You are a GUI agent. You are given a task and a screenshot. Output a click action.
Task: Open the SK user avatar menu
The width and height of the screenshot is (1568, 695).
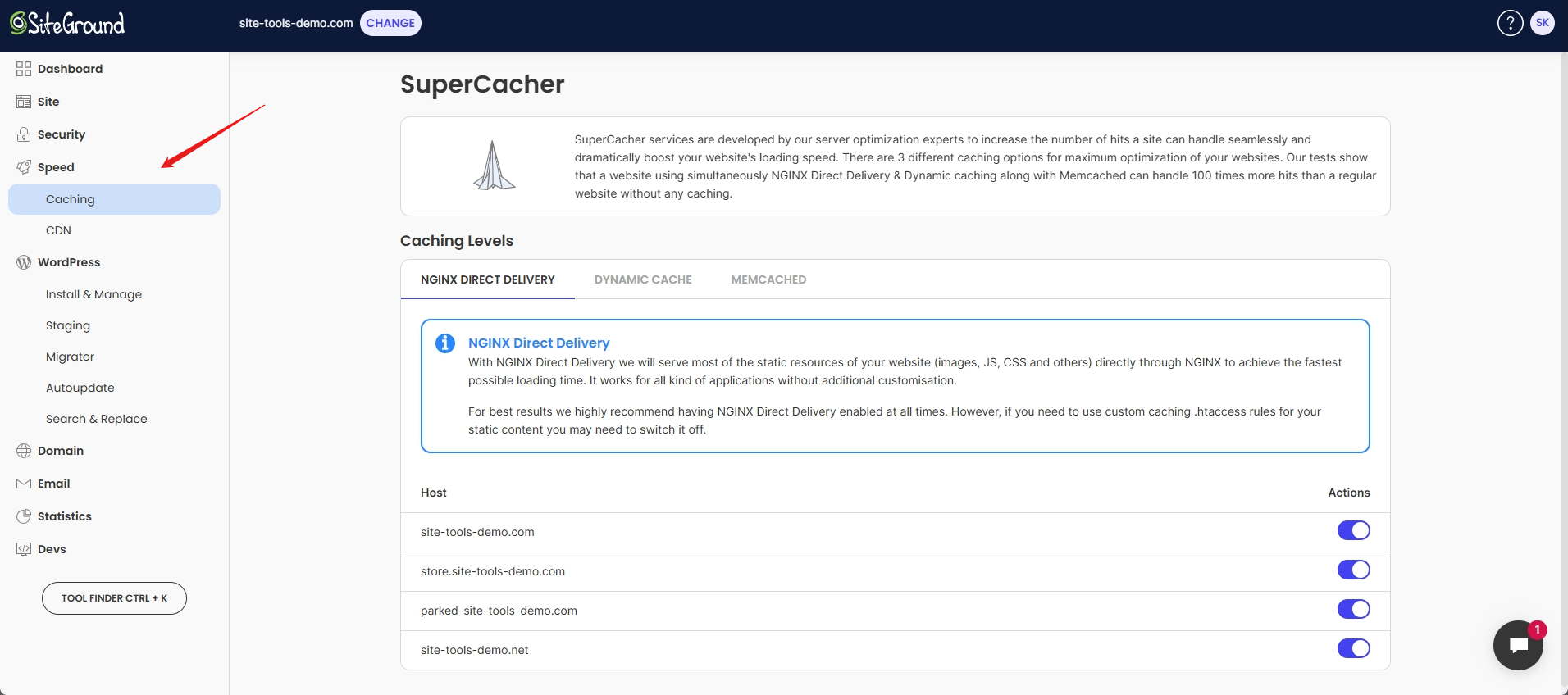pos(1543,23)
